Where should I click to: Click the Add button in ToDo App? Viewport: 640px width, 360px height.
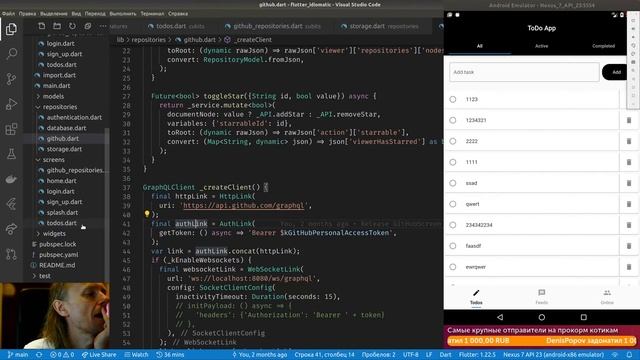click(x=615, y=72)
